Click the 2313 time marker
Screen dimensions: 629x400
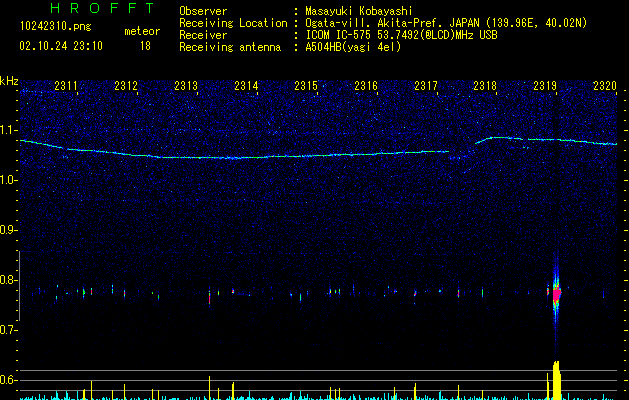tap(186, 86)
